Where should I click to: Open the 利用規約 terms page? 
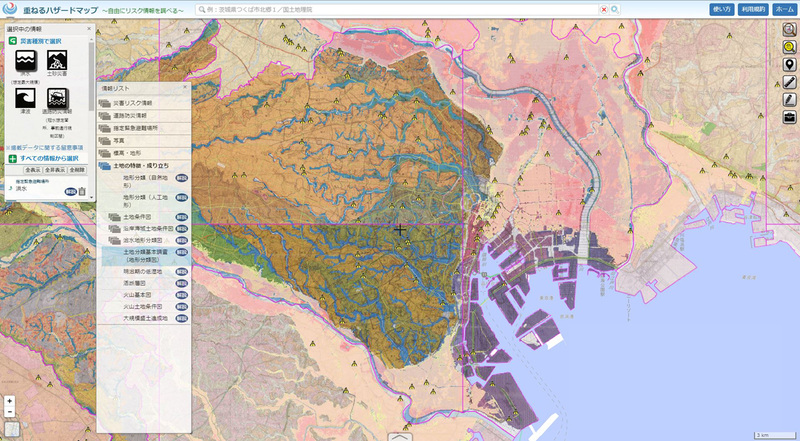pyautogui.click(x=753, y=10)
